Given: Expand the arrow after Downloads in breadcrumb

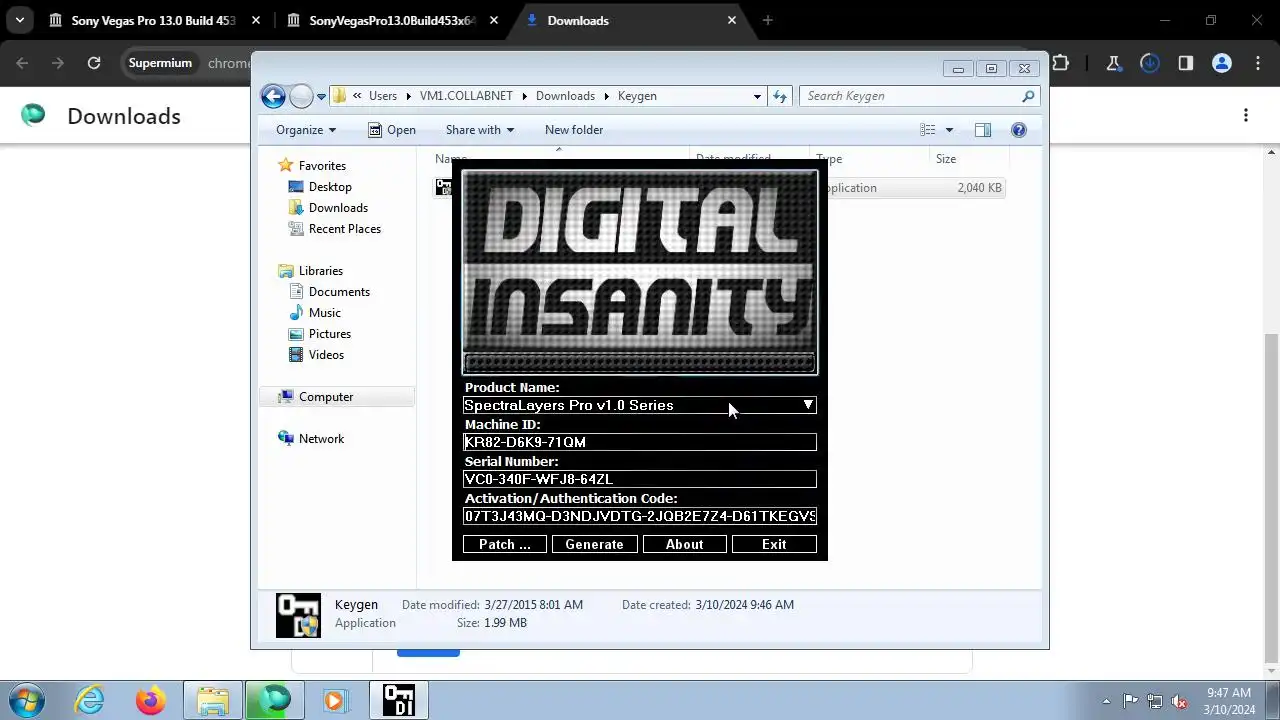Looking at the screenshot, I should (605, 96).
